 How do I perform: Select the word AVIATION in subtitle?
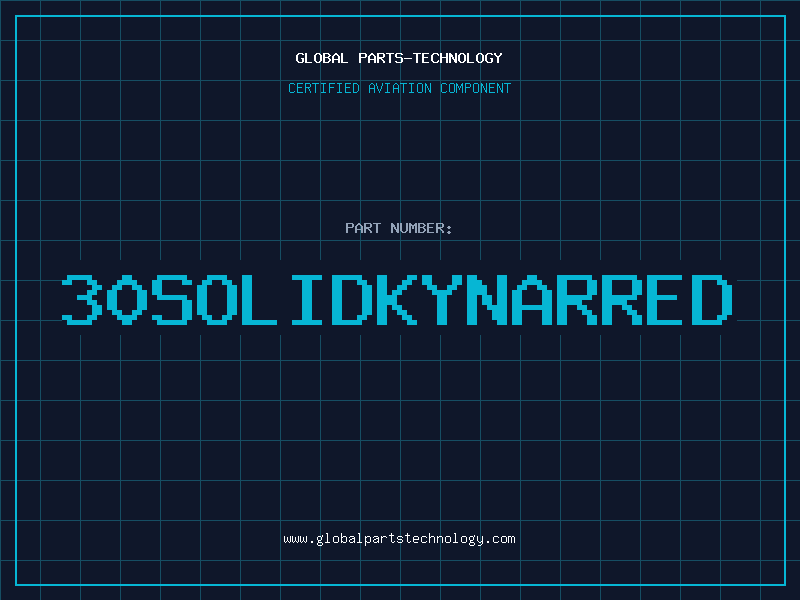pos(400,88)
